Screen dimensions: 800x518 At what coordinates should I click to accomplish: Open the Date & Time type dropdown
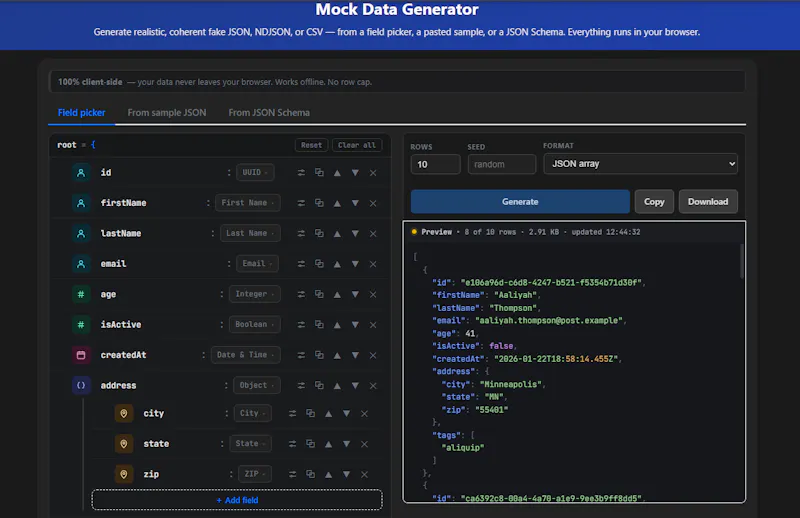tap(245, 355)
